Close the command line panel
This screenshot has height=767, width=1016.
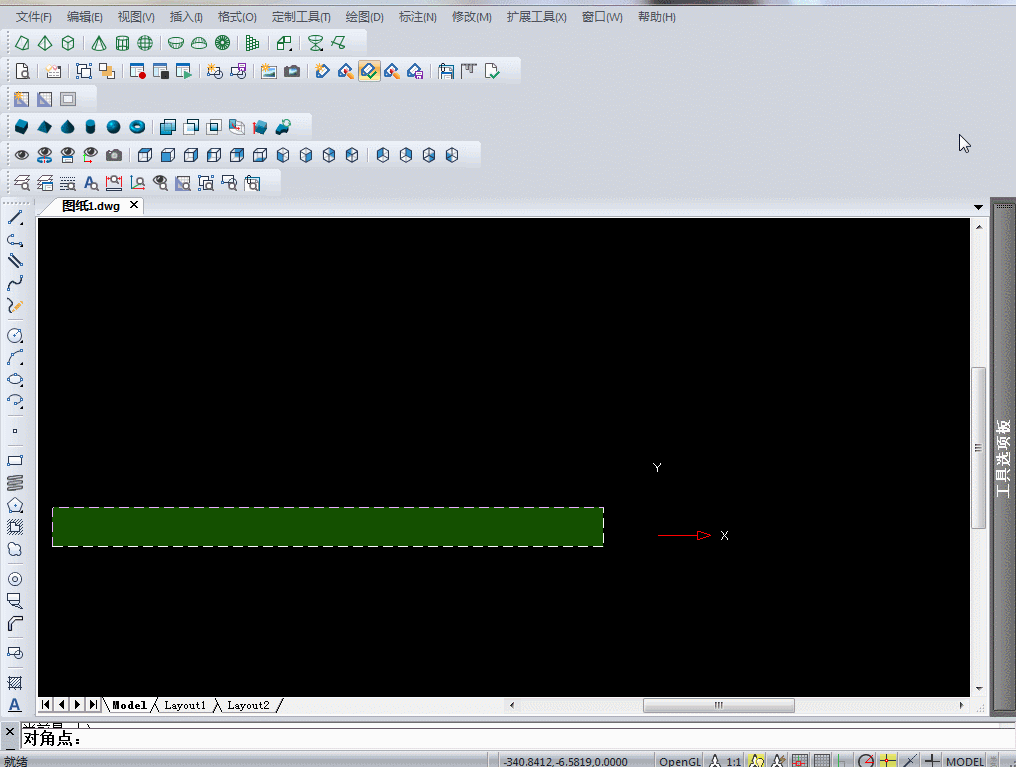point(10,731)
